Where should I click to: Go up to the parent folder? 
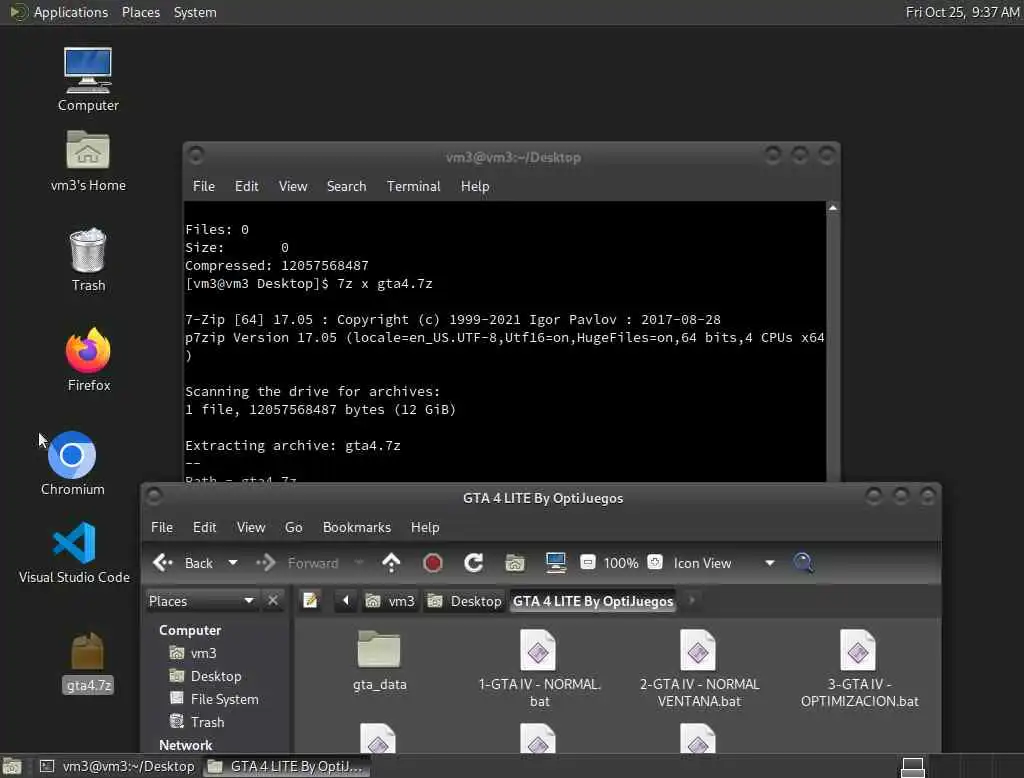[391, 563]
